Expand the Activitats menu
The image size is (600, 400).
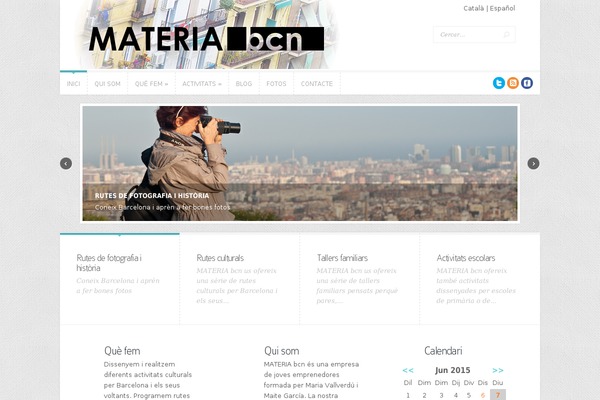point(202,83)
